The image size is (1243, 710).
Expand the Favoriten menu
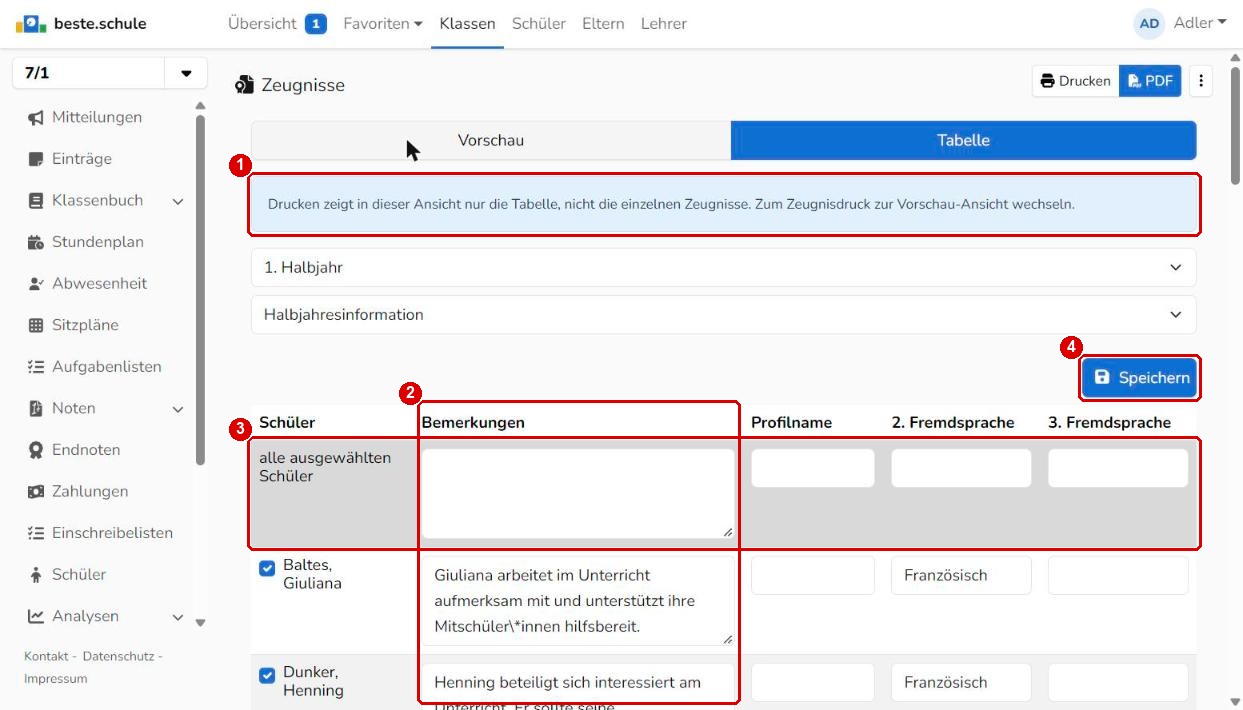[x=382, y=23]
